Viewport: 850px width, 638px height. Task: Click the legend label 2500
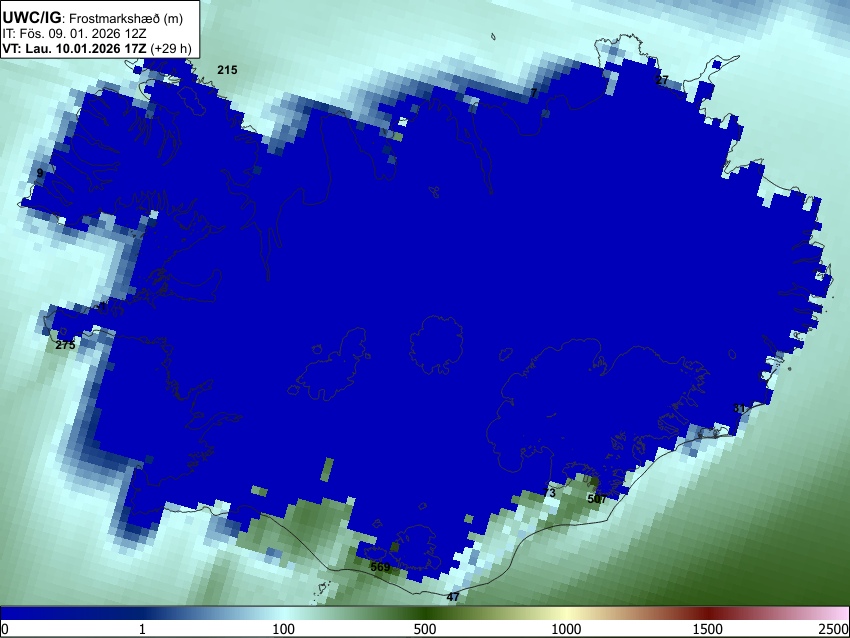(x=834, y=629)
